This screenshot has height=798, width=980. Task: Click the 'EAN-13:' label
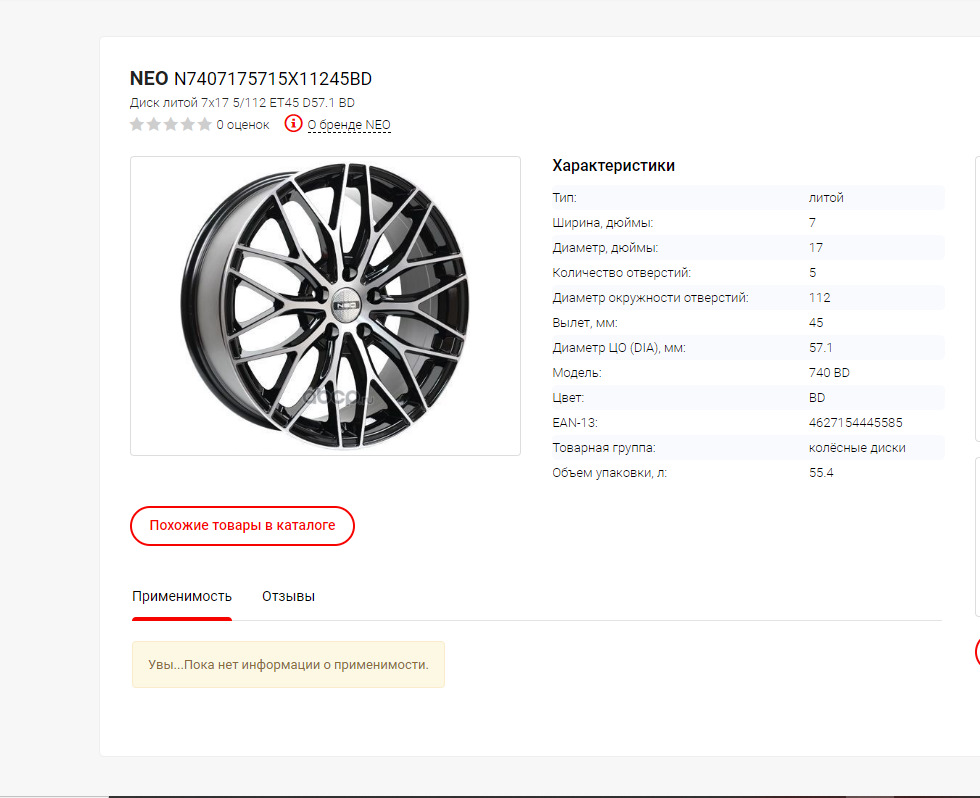(x=575, y=422)
